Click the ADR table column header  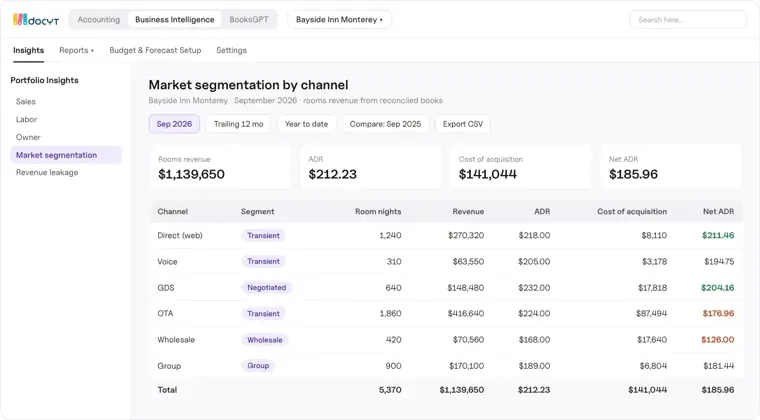point(542,212)
